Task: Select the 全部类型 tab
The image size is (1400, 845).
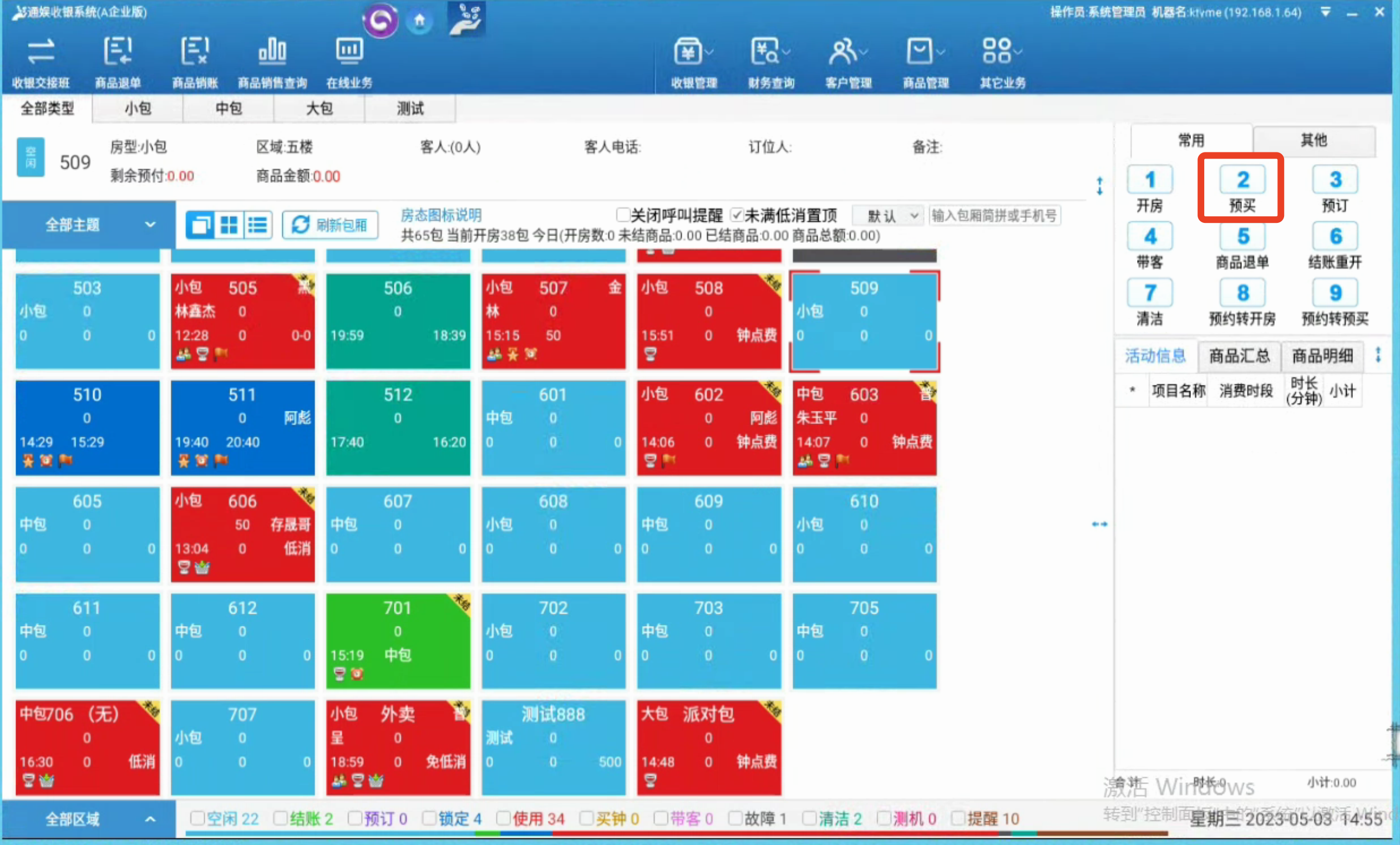Action: 47,108
